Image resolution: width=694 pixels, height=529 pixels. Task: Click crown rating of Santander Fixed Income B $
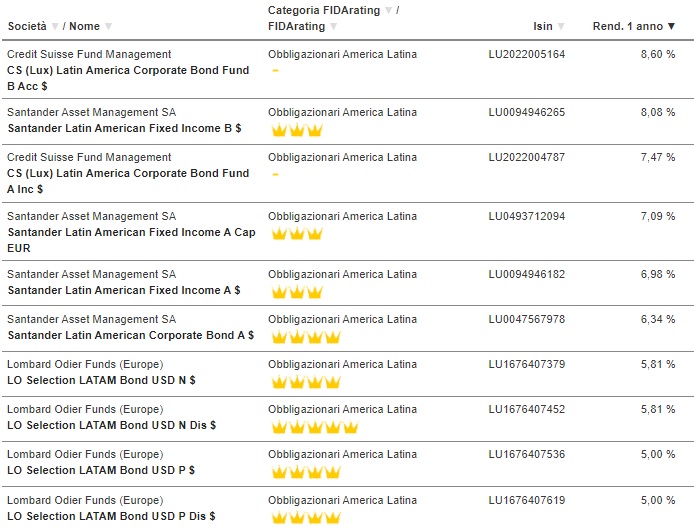pyautogui.click(x=297, y=130)
